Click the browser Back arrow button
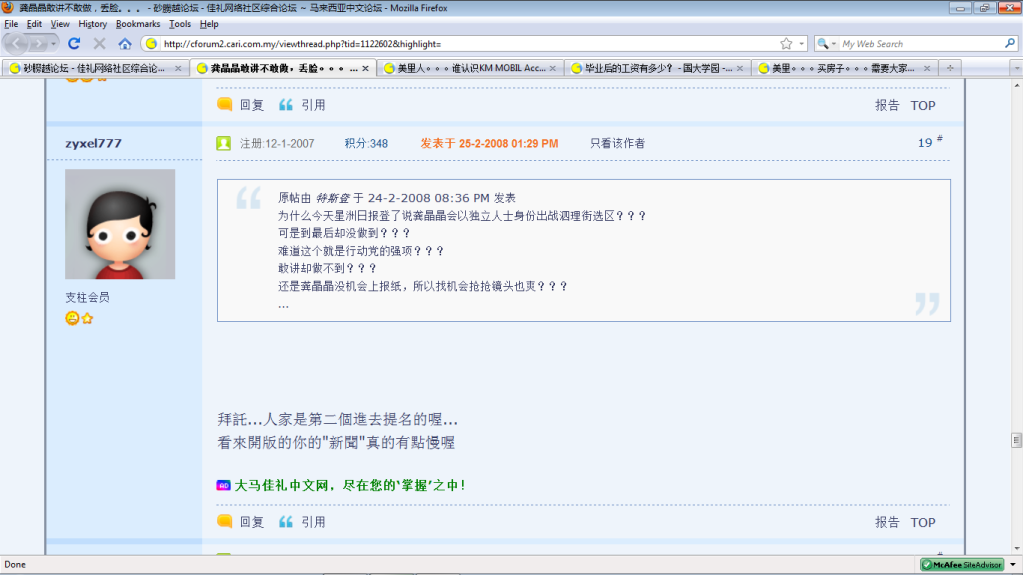The width and height of the screenshot is (1023, 575). 18,44
